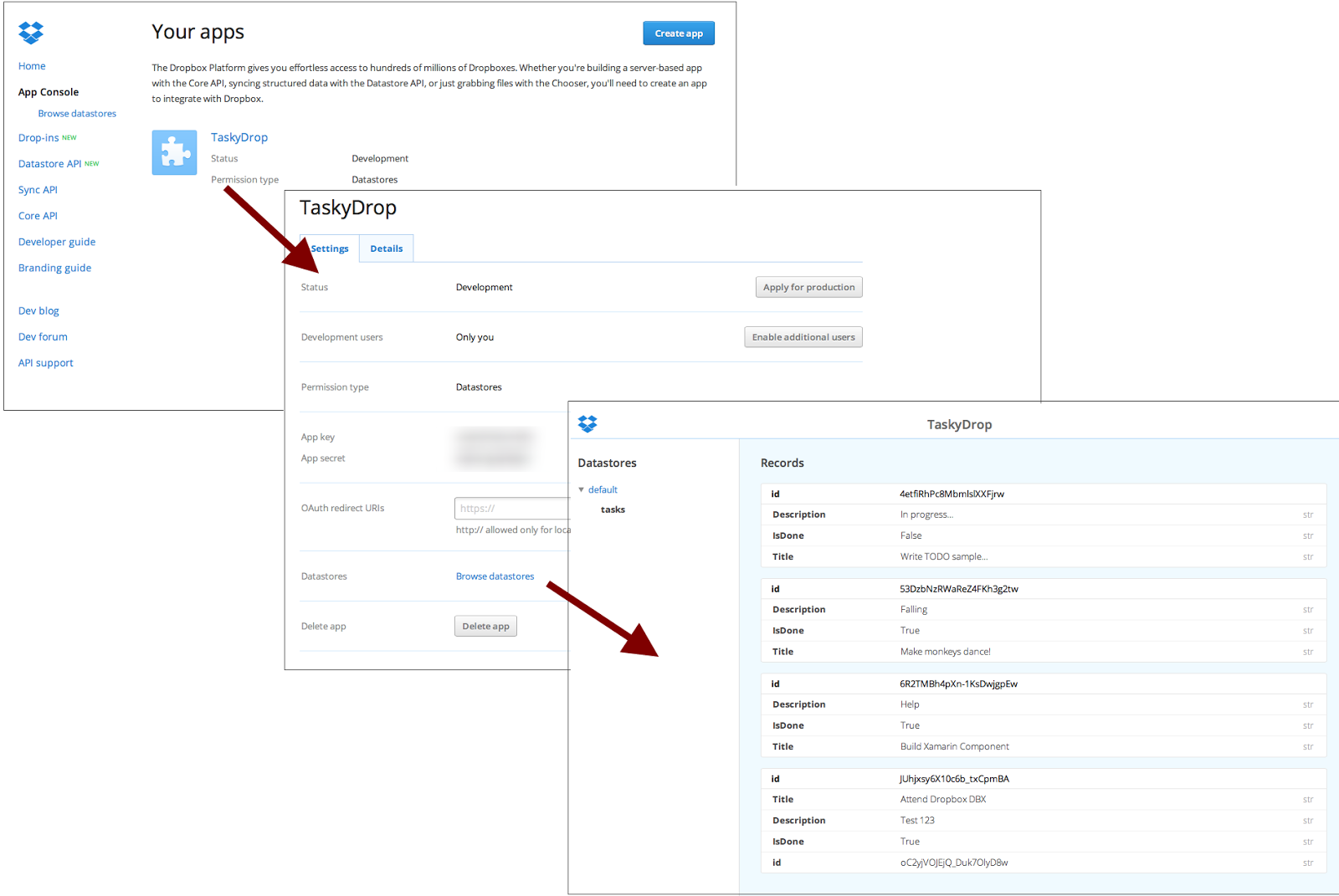The height and width of the screenshot is (896, 1339).
Task: Collapse the default datastore tree node
Action: tap(582, 489)
